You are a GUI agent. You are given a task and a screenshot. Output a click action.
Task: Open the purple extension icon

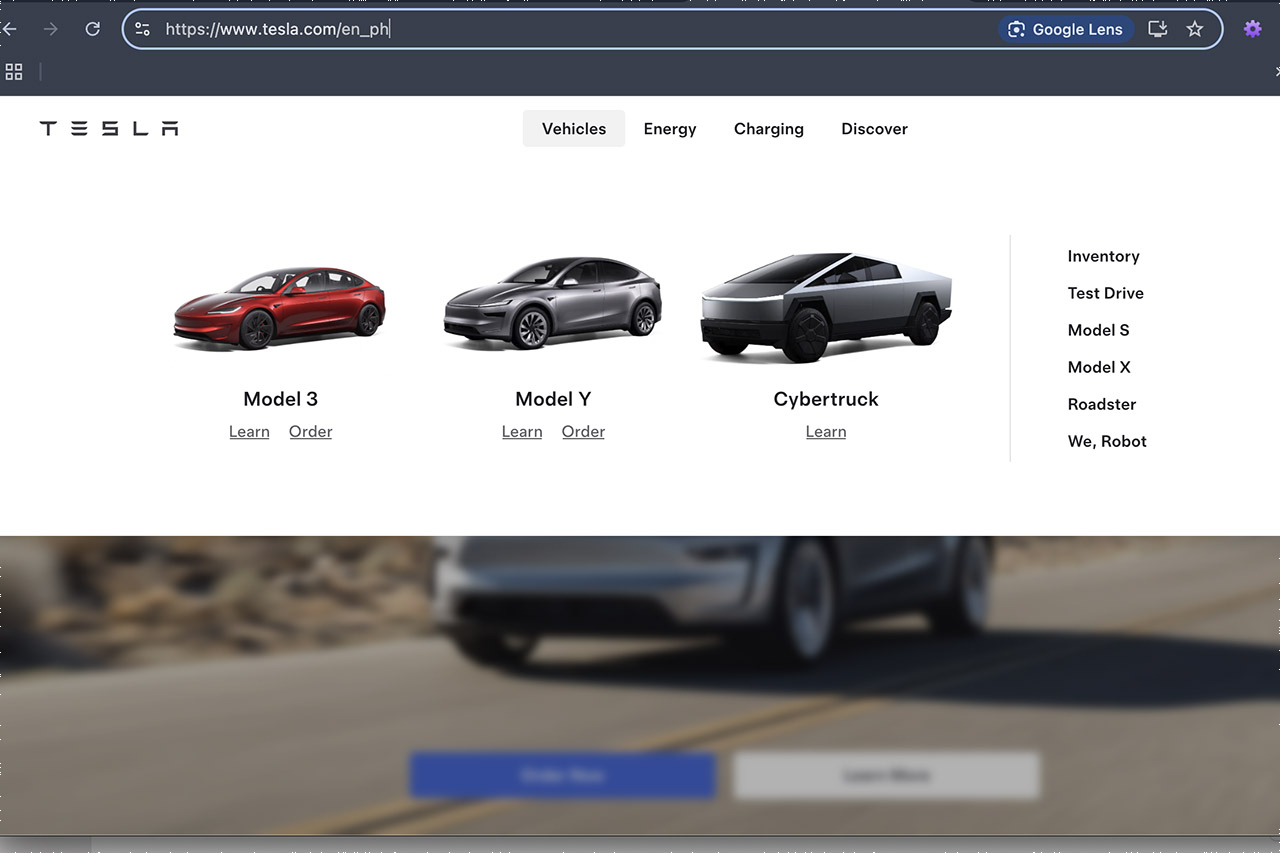pyautogui.click(x=1252, y=29)
